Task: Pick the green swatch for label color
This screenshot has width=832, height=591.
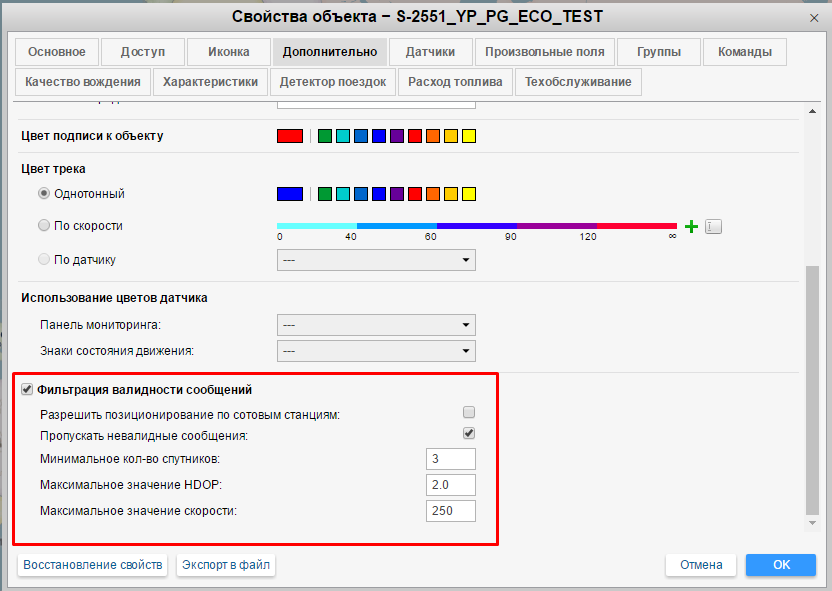Action: click(x=325, y=136)
